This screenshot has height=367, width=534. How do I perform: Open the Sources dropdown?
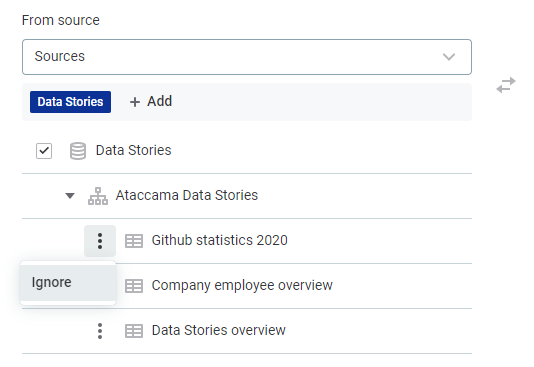pos(247,57)
